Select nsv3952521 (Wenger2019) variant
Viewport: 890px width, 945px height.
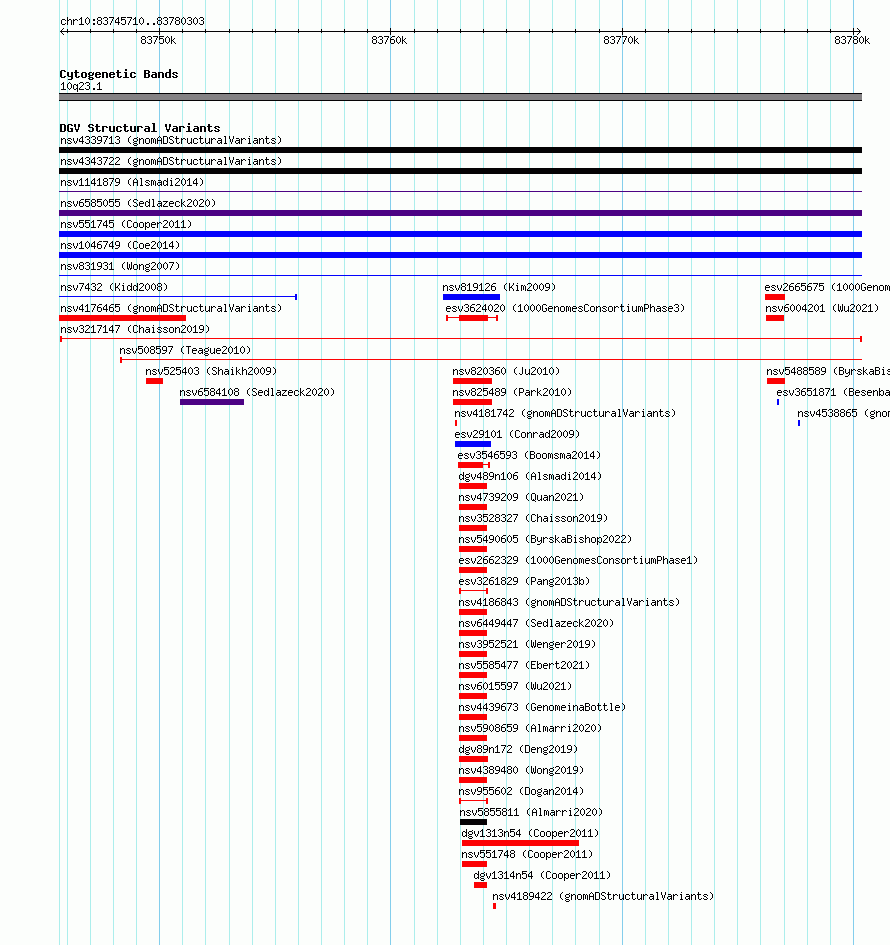(x=527, y=645)
